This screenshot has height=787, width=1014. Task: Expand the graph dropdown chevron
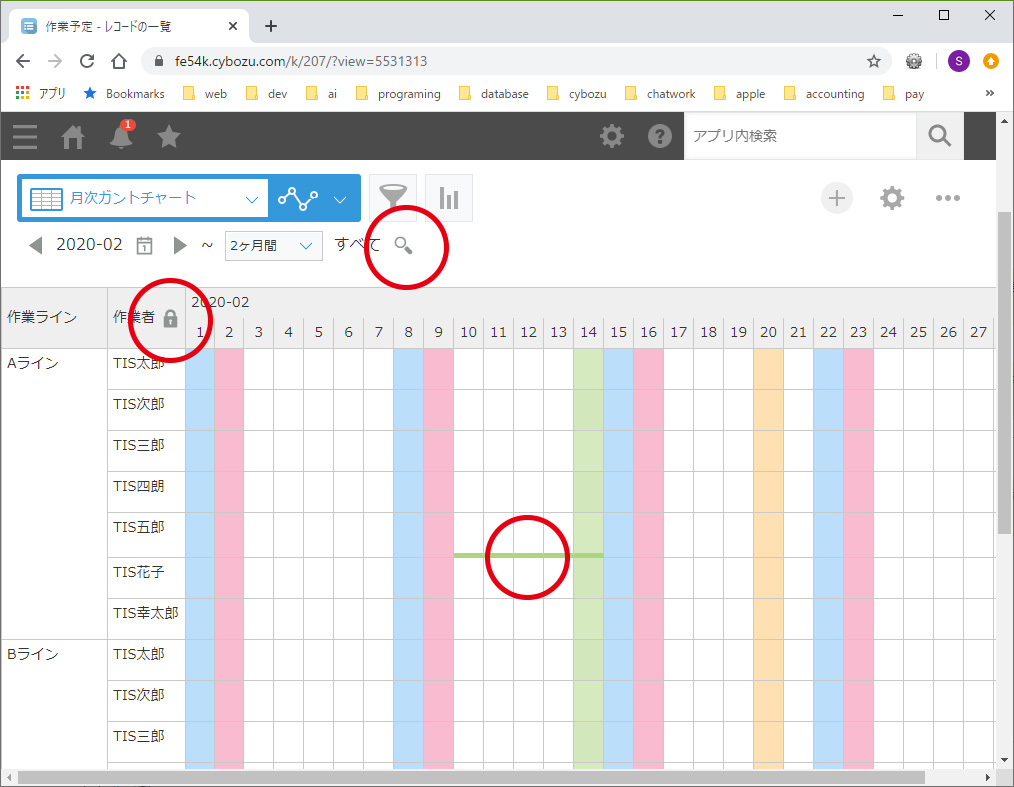tap(340, 199)
